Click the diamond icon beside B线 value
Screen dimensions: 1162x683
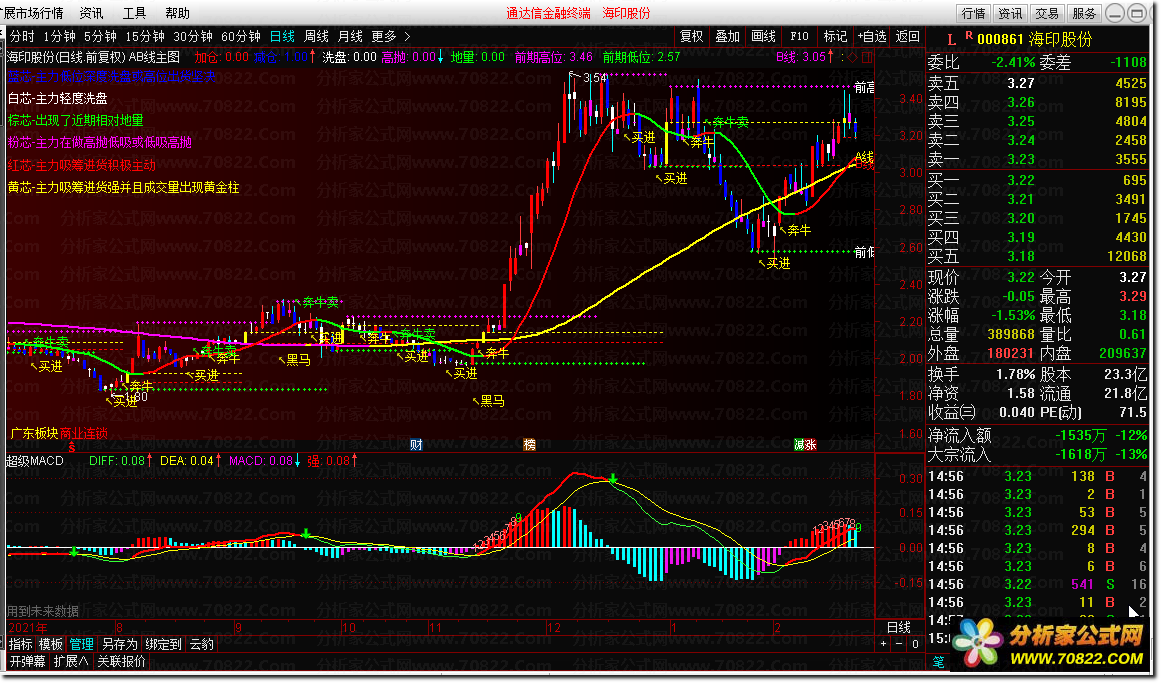click(x=852, y=57)
